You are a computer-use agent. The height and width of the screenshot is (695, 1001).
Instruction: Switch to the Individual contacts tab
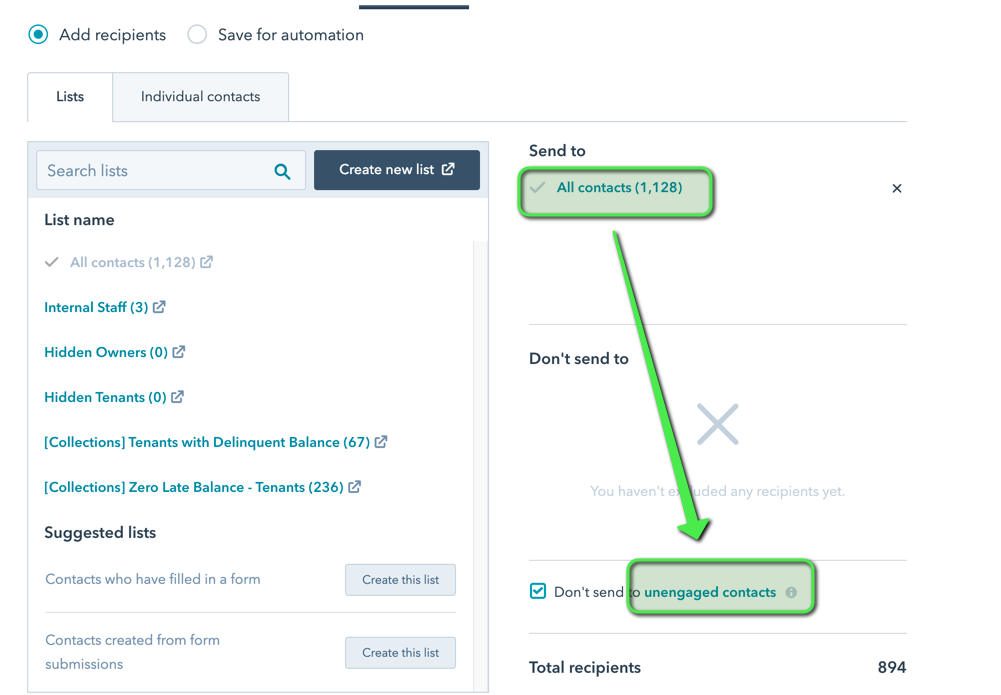200,96
